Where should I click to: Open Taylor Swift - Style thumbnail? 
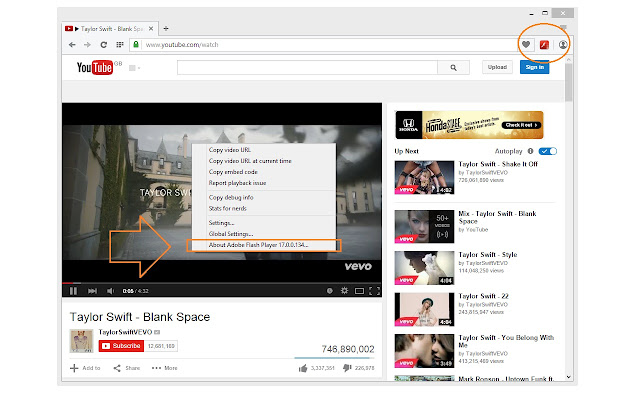(x=424, y=268)
